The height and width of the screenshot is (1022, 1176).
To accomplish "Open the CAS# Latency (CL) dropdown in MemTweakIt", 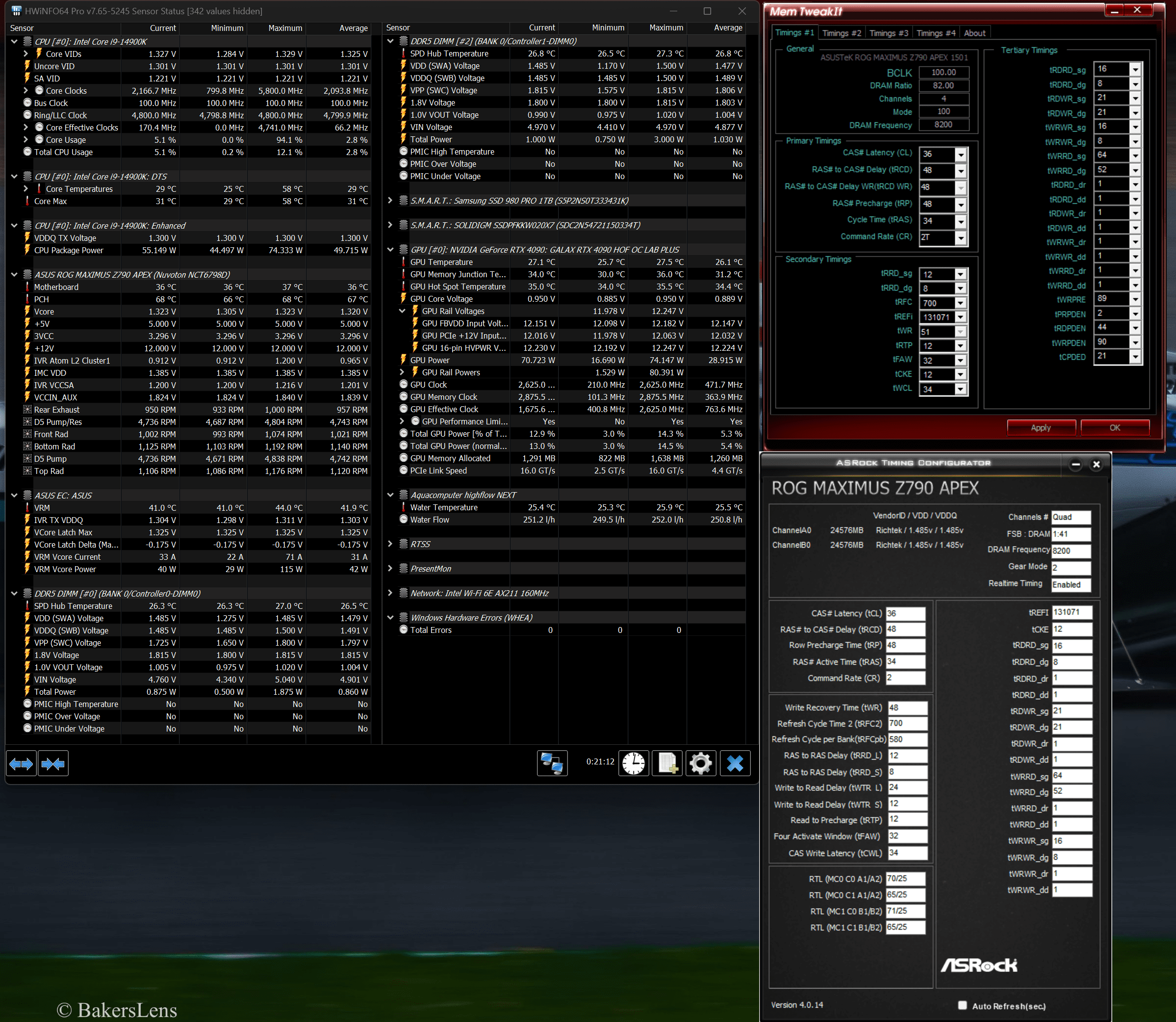I will [961, 154].
